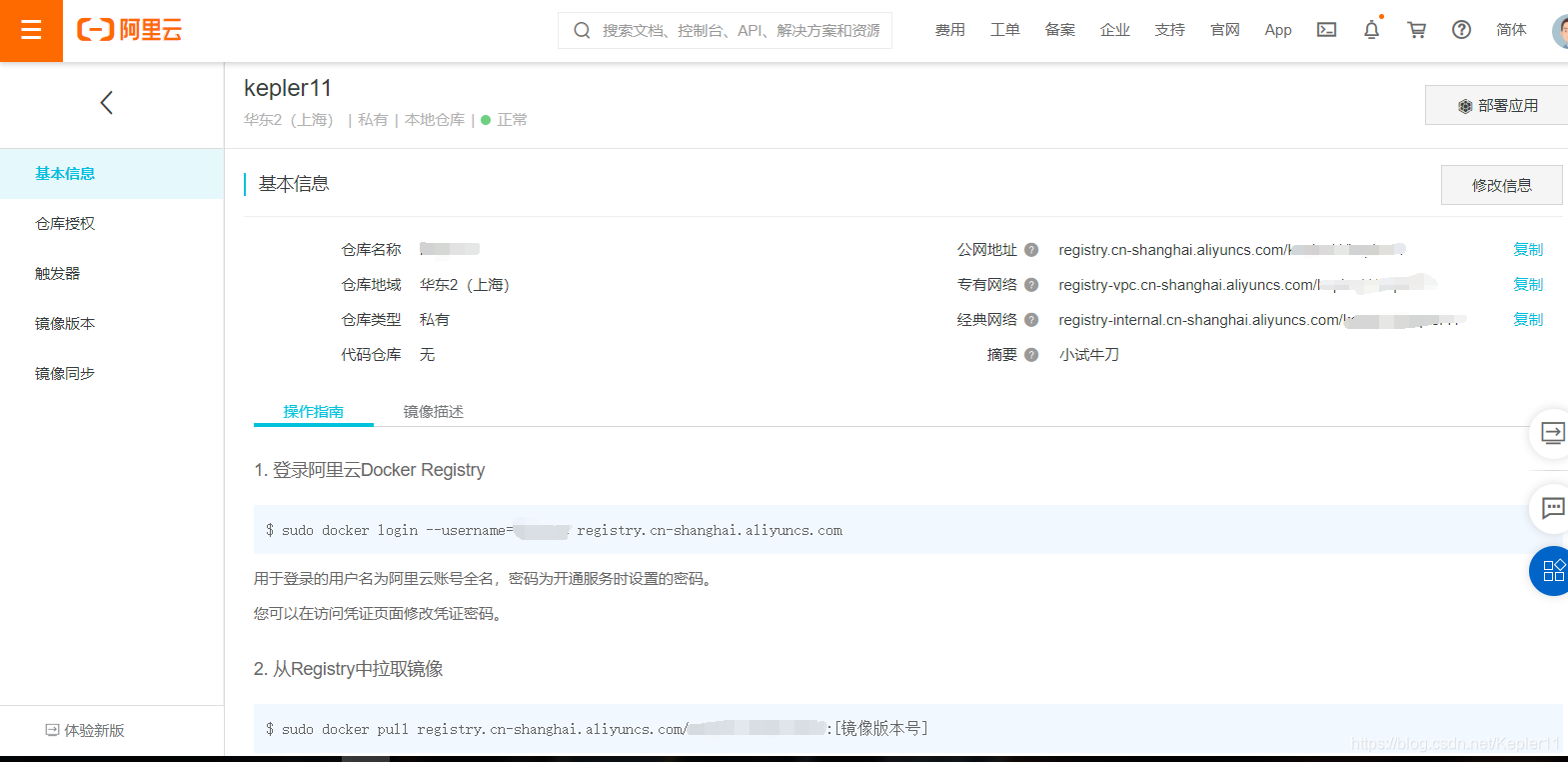Select 镜像版本 in the sidebar
Screen dimensions: 1568x762
(x=112, y=324)
